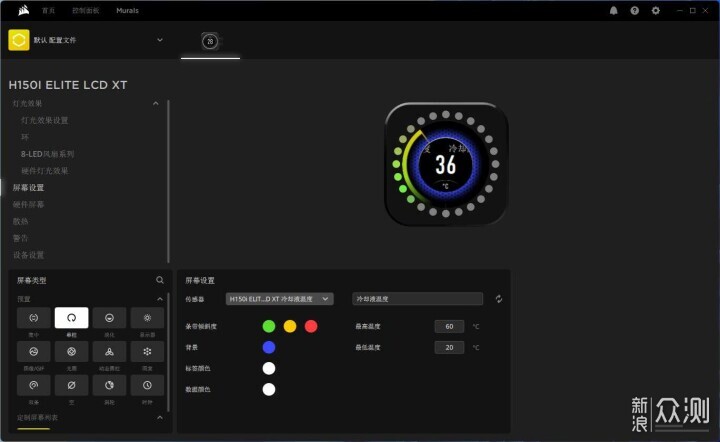Click the yellow gradient color swatch
720x442 pixels.
click(290, 326)
